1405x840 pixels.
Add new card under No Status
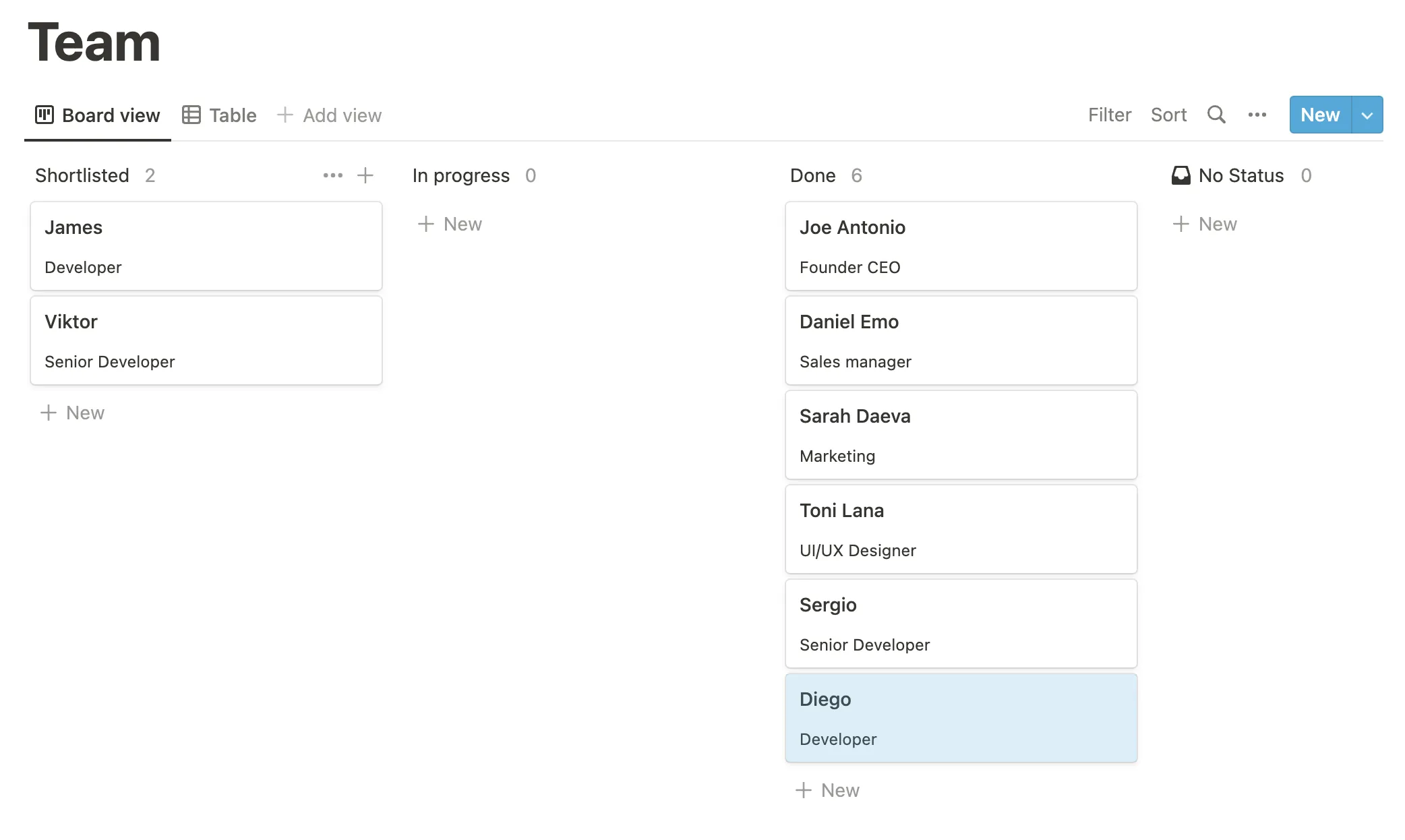point(1205,224)
